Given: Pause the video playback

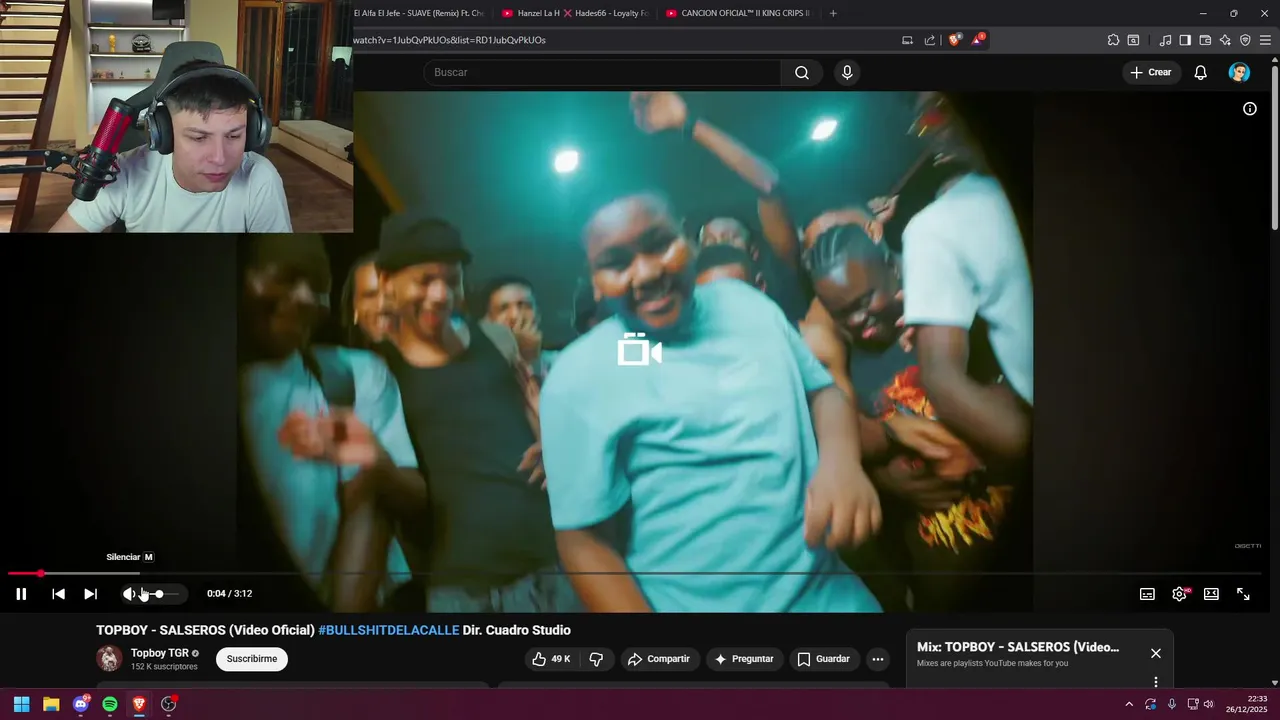Looking at the screenshot, I should pyautogui.click(x=21, y=594).
